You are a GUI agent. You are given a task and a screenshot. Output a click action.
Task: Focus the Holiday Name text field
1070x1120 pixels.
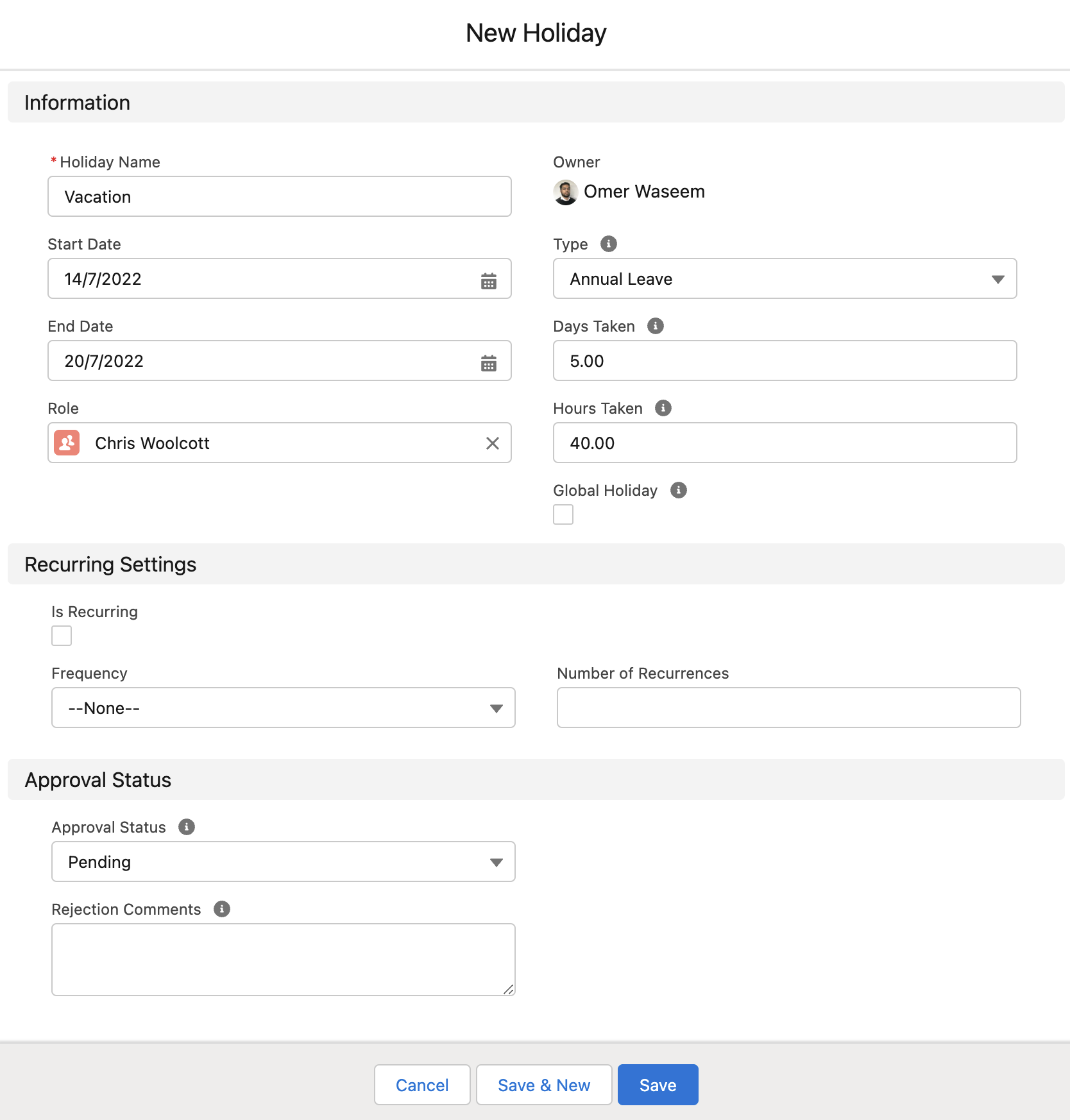click(279, 197)
